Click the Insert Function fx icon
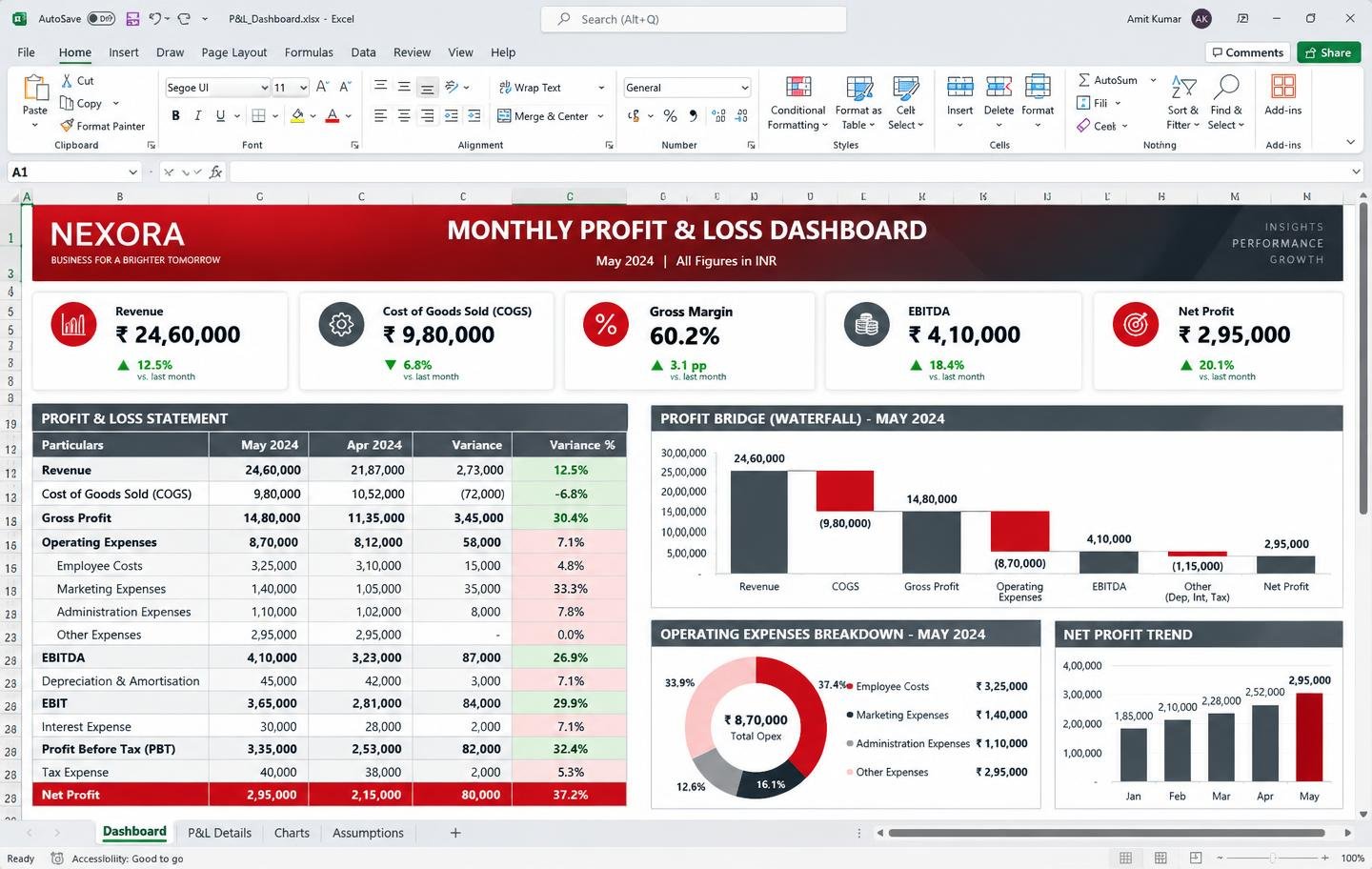The height and width of the screenshot is (869, 1372). click(x=216, y=172)
